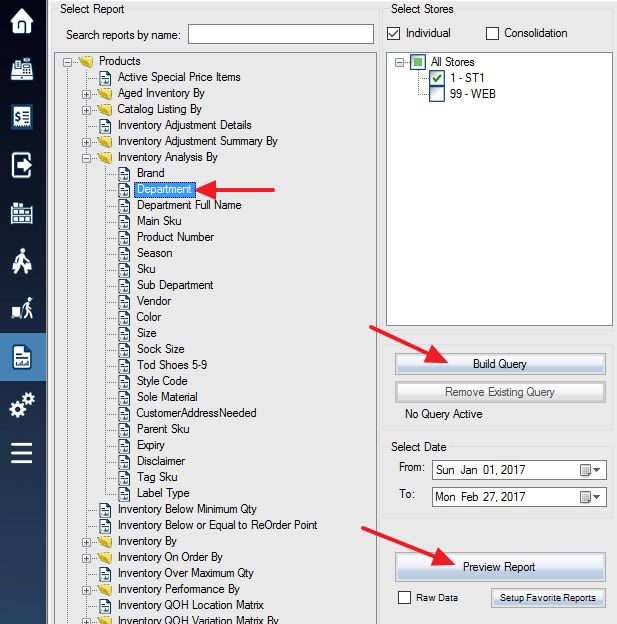Screen dimensions: 617x624
Task: Expand the Inventory Performance By folder
Action: click(x=86, y=590)
